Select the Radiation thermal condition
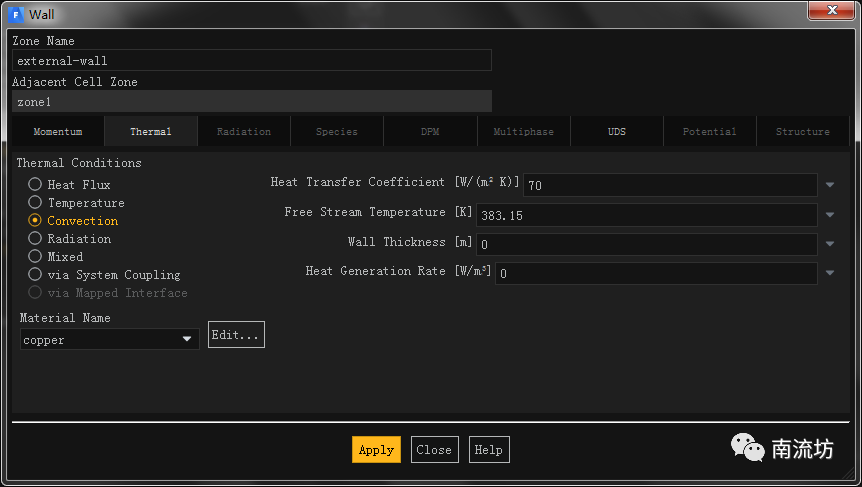The height and width of the screenshot is (487, 862). click(35, 239)
